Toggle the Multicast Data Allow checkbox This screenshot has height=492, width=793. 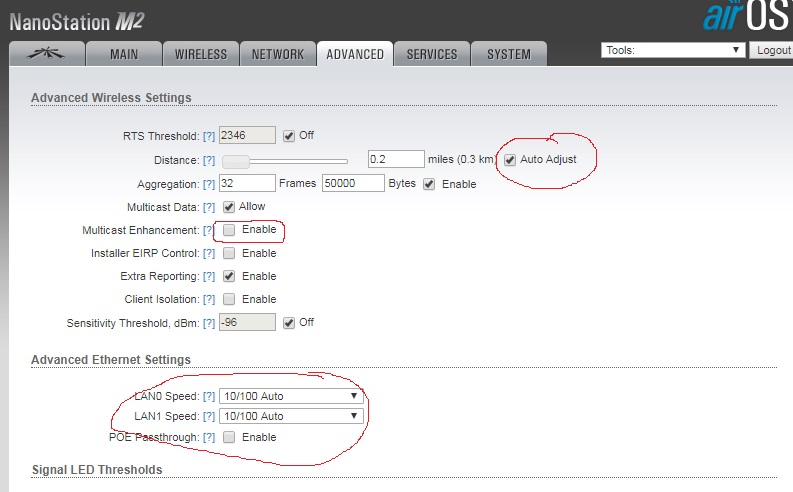click(x=229, y=207)
